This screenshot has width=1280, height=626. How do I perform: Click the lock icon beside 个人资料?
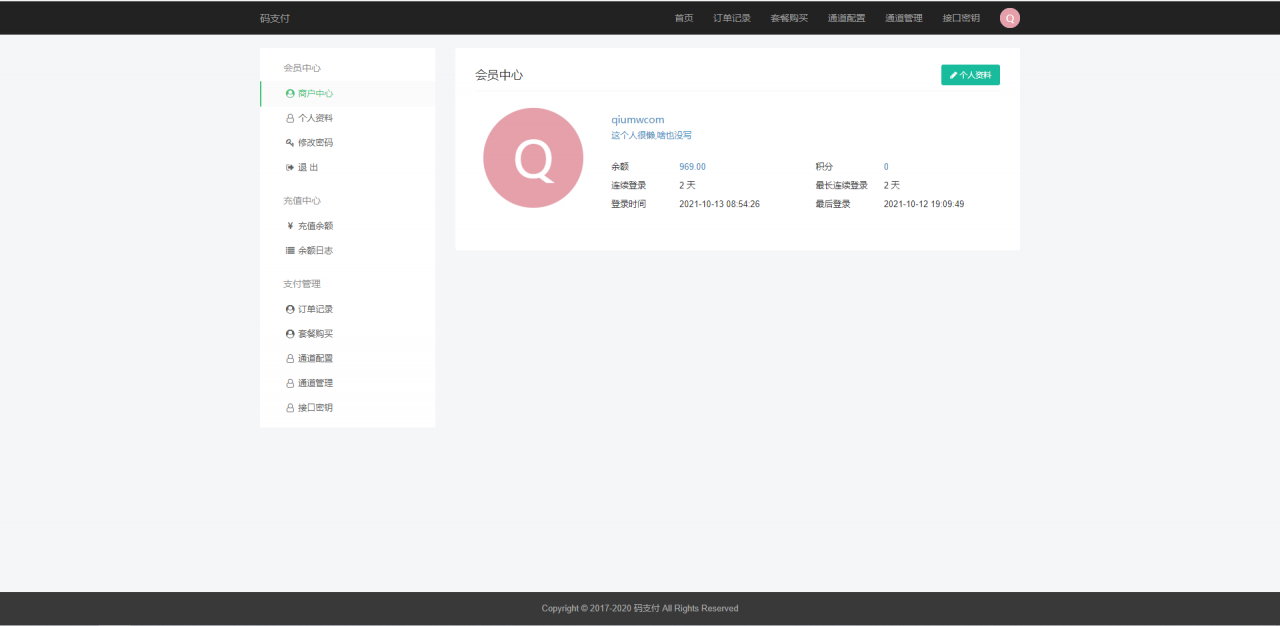pyautogui.click(x=290, y=118)
